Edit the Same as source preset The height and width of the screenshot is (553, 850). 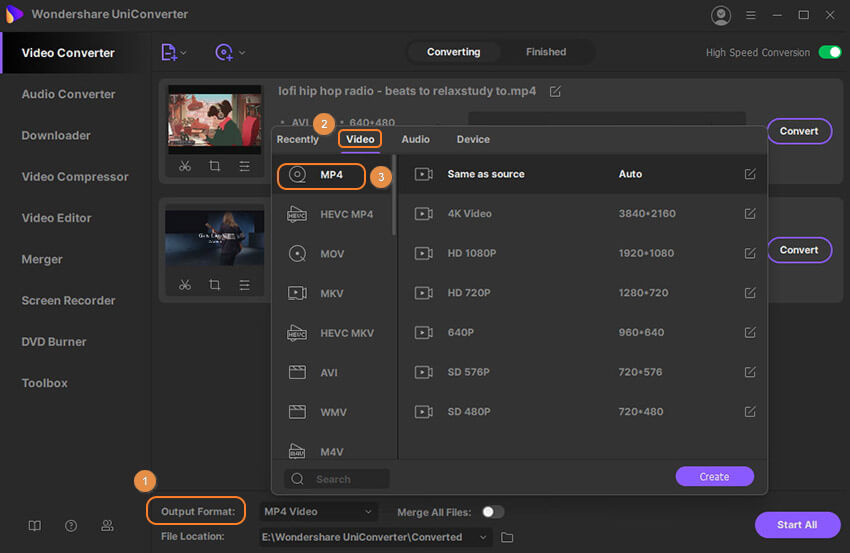point(750,174)
